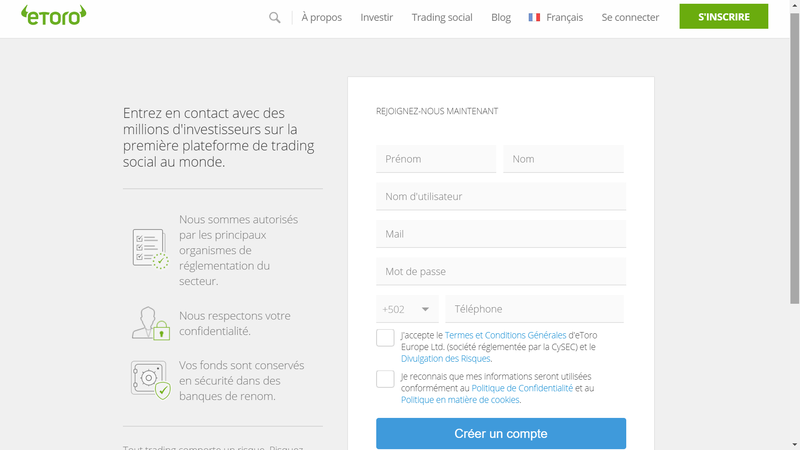This screenshot has width=800, height=450.
Task: Open the Investir menu
Action: (x=377, y=17)
